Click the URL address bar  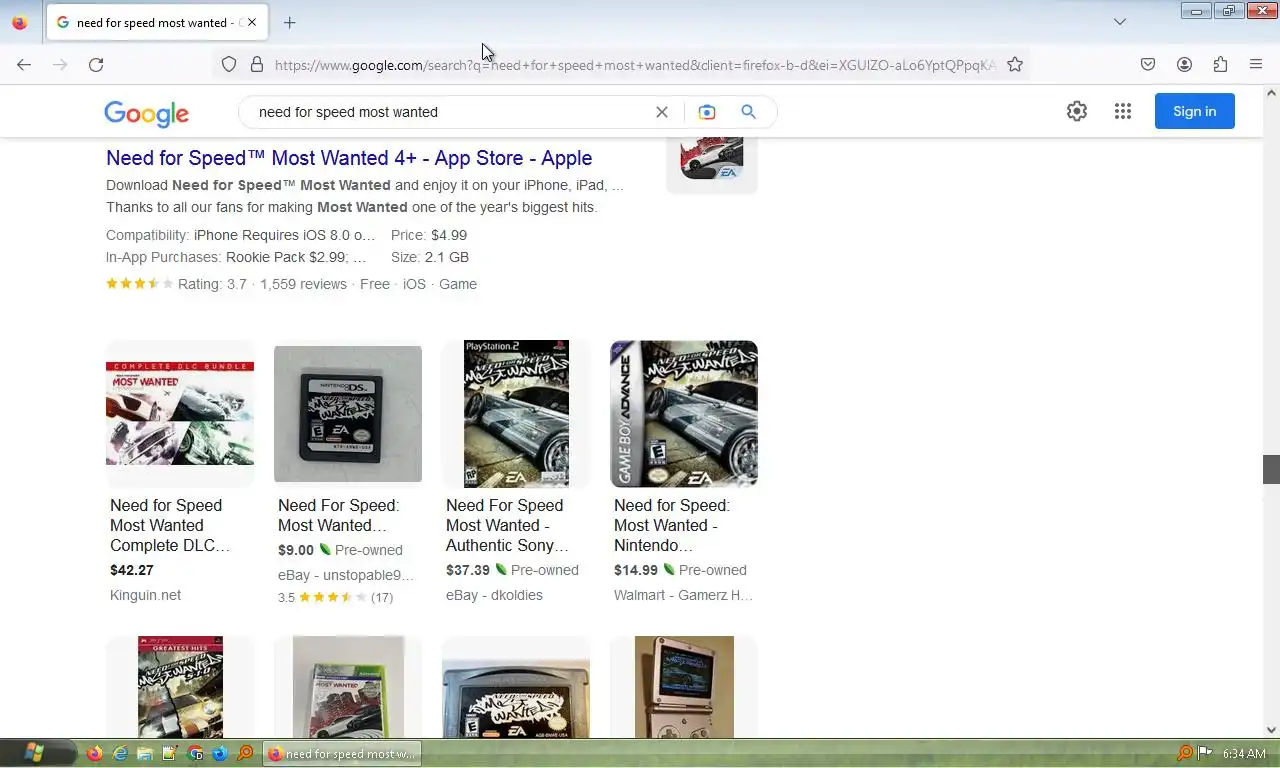click(635, 64)
